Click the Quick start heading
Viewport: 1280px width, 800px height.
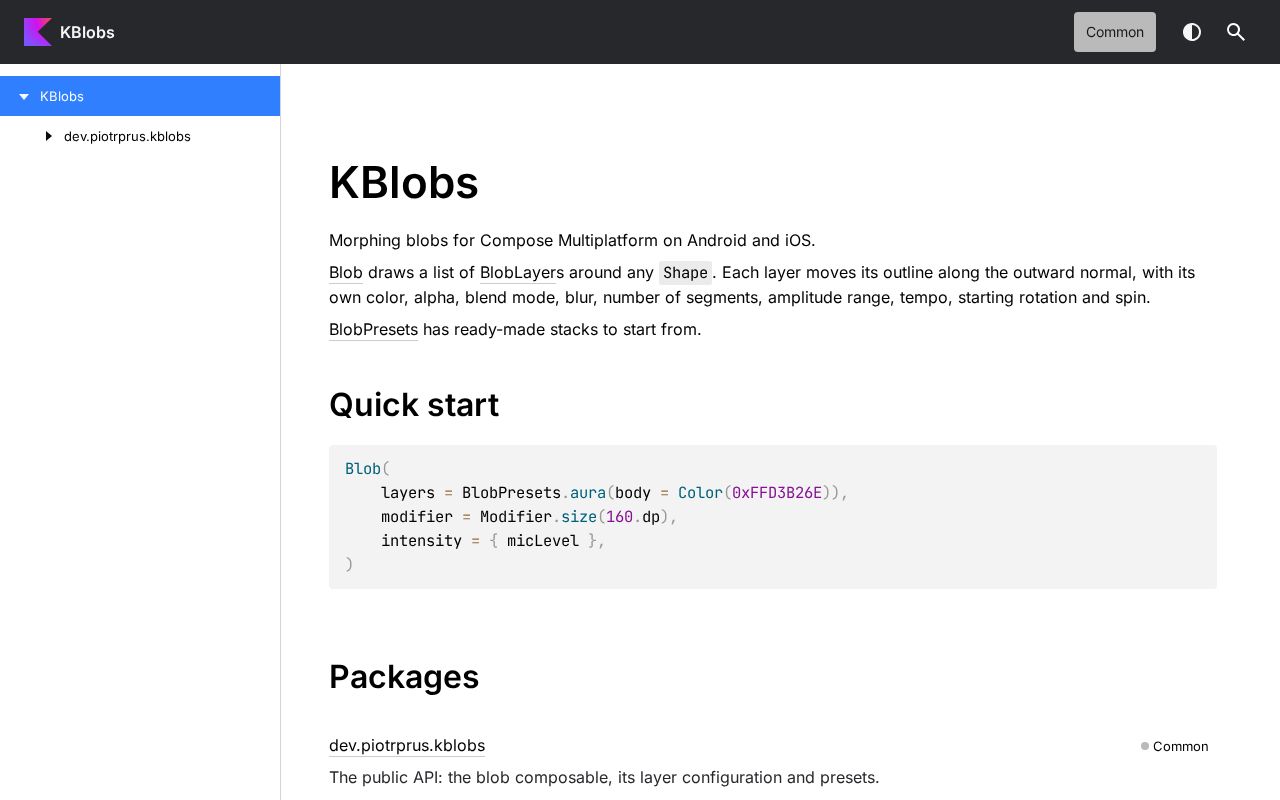tap(414, 405)
